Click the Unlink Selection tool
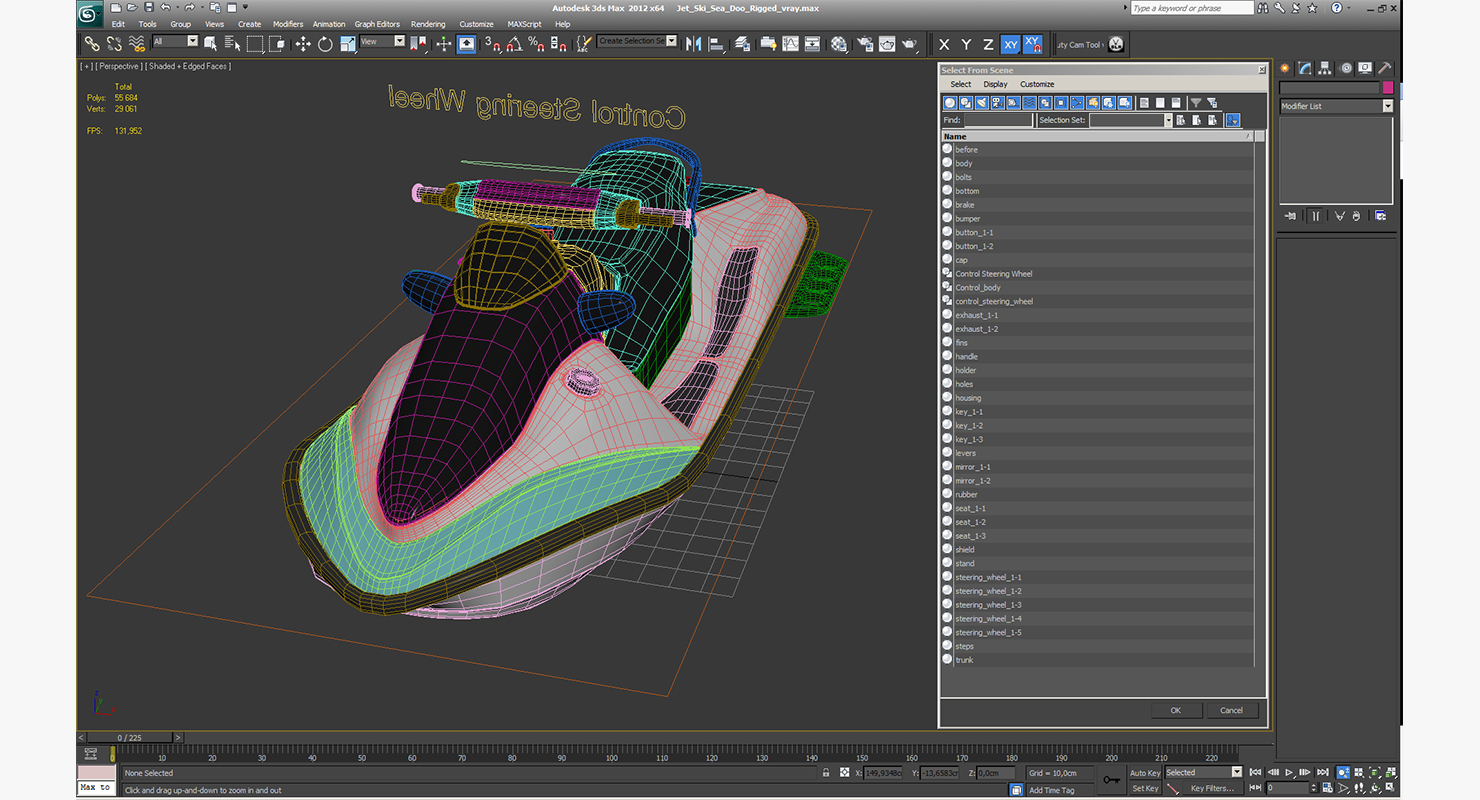 pos(114,44)
